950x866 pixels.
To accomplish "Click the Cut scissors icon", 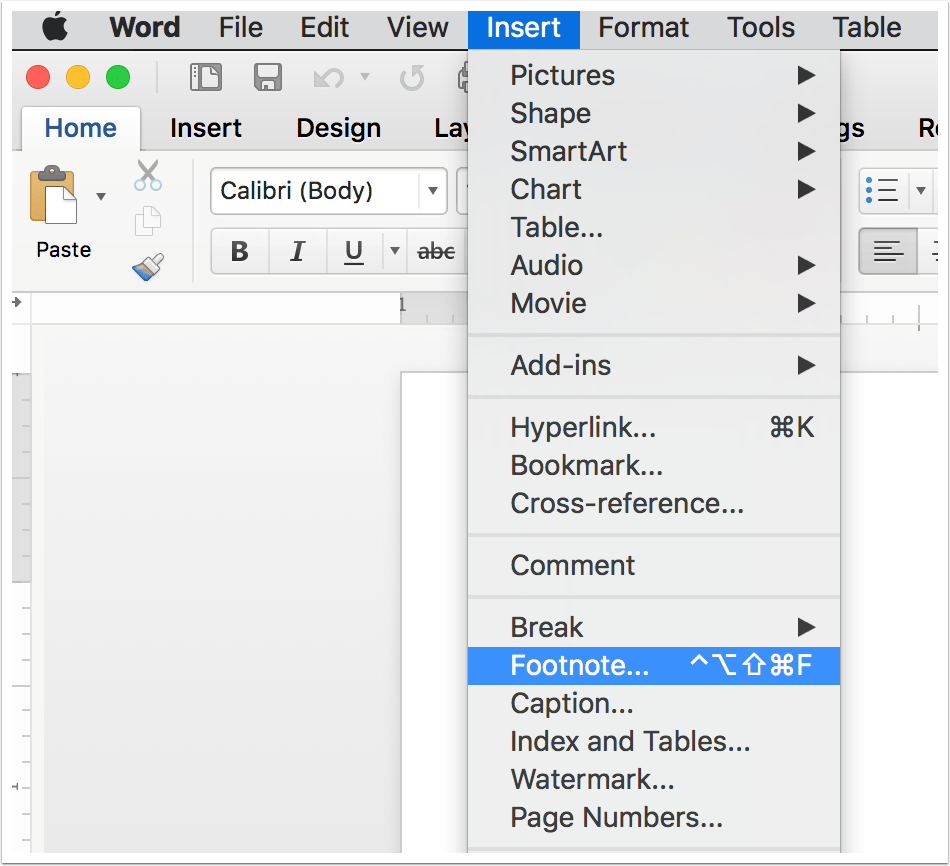I will (x=148, y=176).
